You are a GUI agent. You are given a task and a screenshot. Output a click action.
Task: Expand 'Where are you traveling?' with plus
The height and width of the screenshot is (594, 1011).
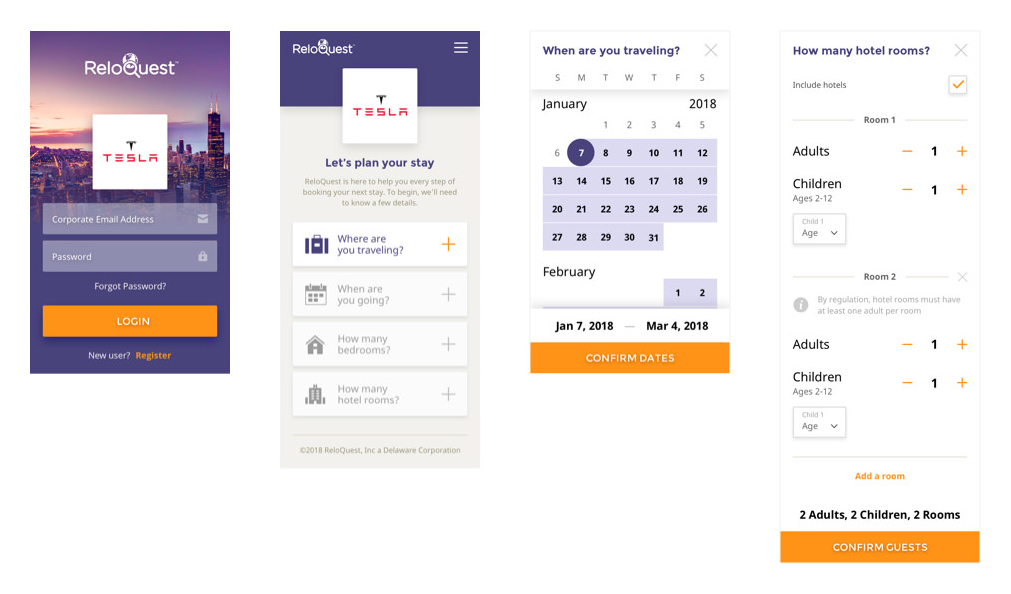[x=448, y=244]
